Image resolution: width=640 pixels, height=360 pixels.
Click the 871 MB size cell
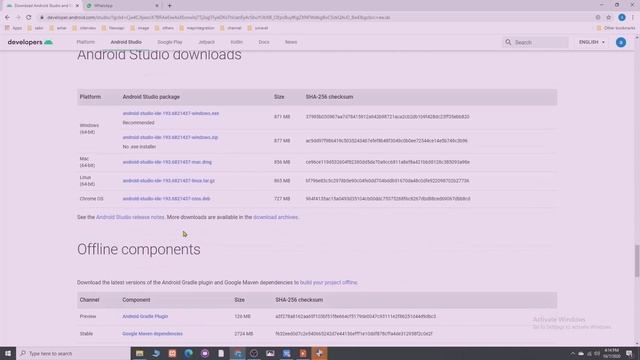pyautogui.click(x=282, y=117)
